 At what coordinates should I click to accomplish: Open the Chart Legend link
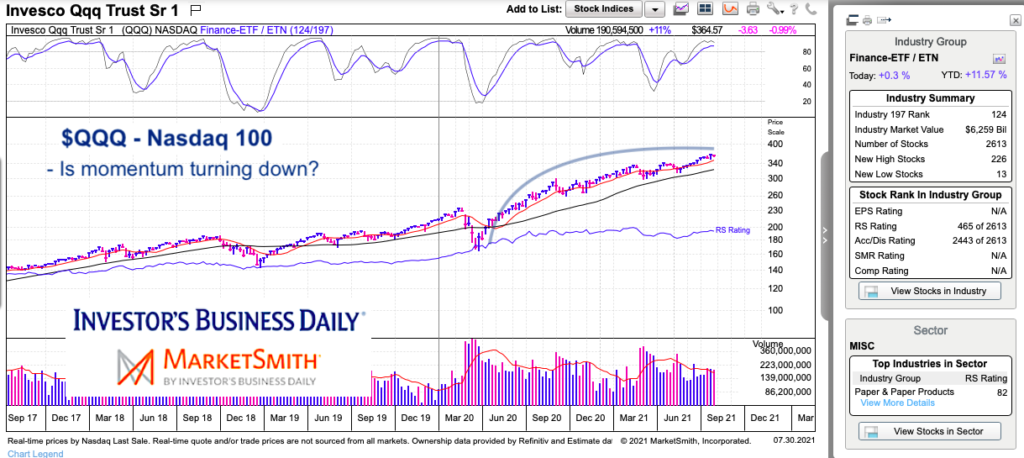[35, 453]
